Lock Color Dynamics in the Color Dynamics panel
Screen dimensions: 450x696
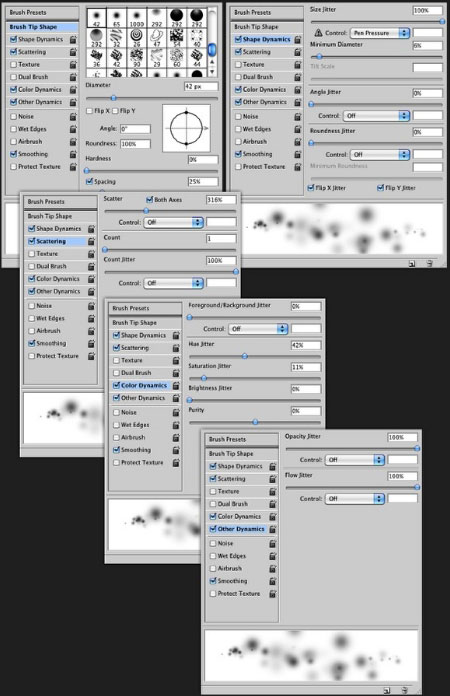tap(176, 386)
